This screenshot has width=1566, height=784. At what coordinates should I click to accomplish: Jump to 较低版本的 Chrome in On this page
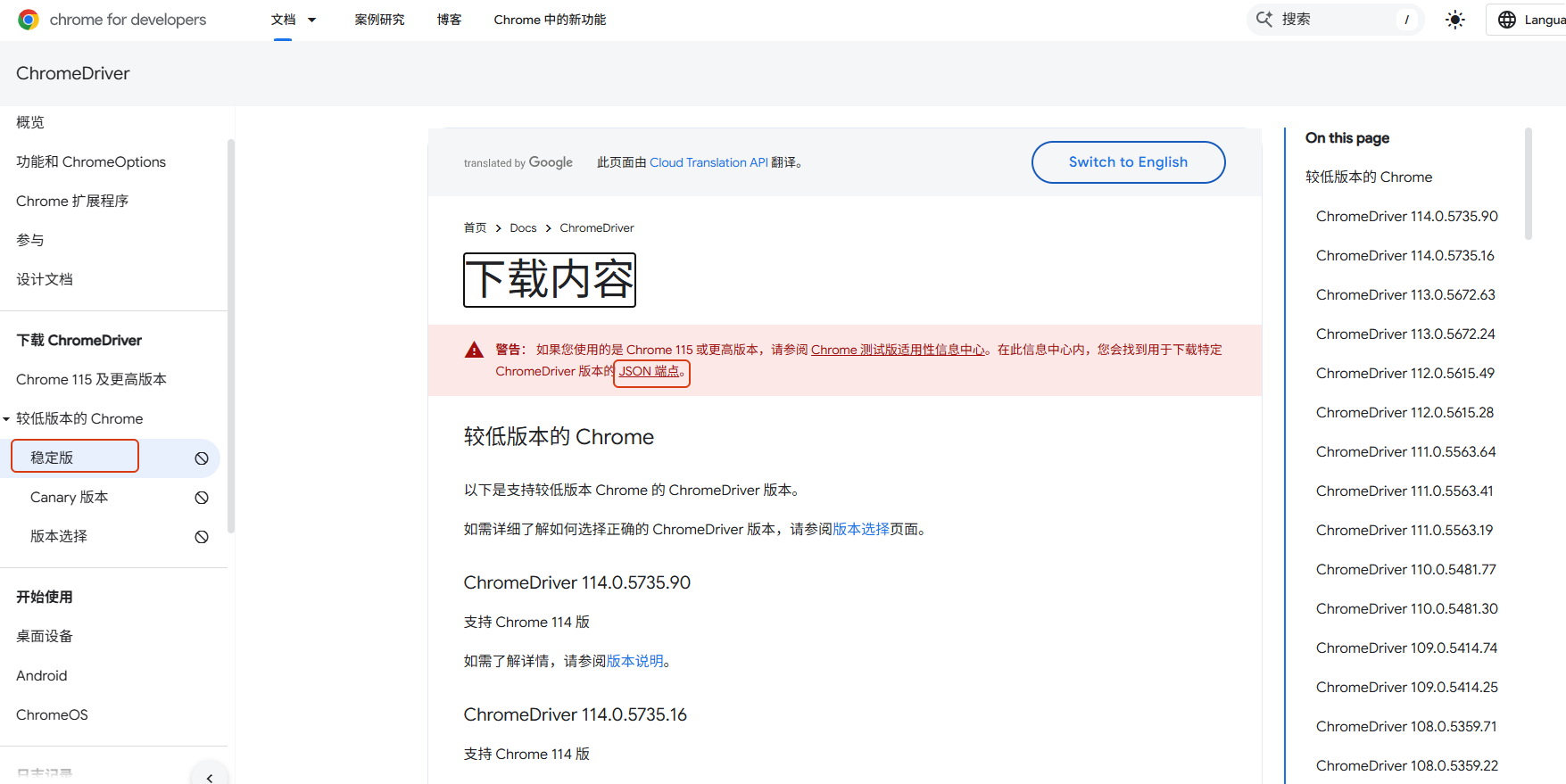pyautogui.click(x=1369, y=177)
